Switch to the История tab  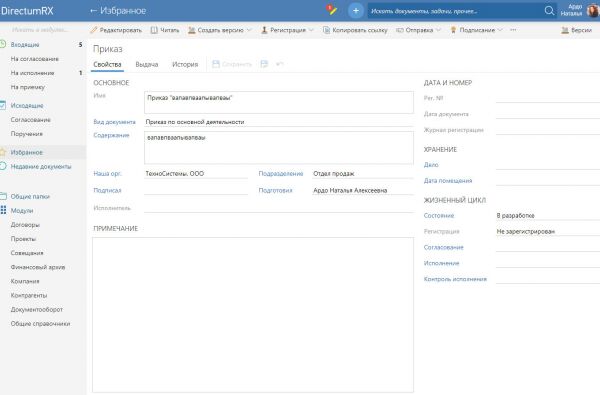click(x=185, y=64)
